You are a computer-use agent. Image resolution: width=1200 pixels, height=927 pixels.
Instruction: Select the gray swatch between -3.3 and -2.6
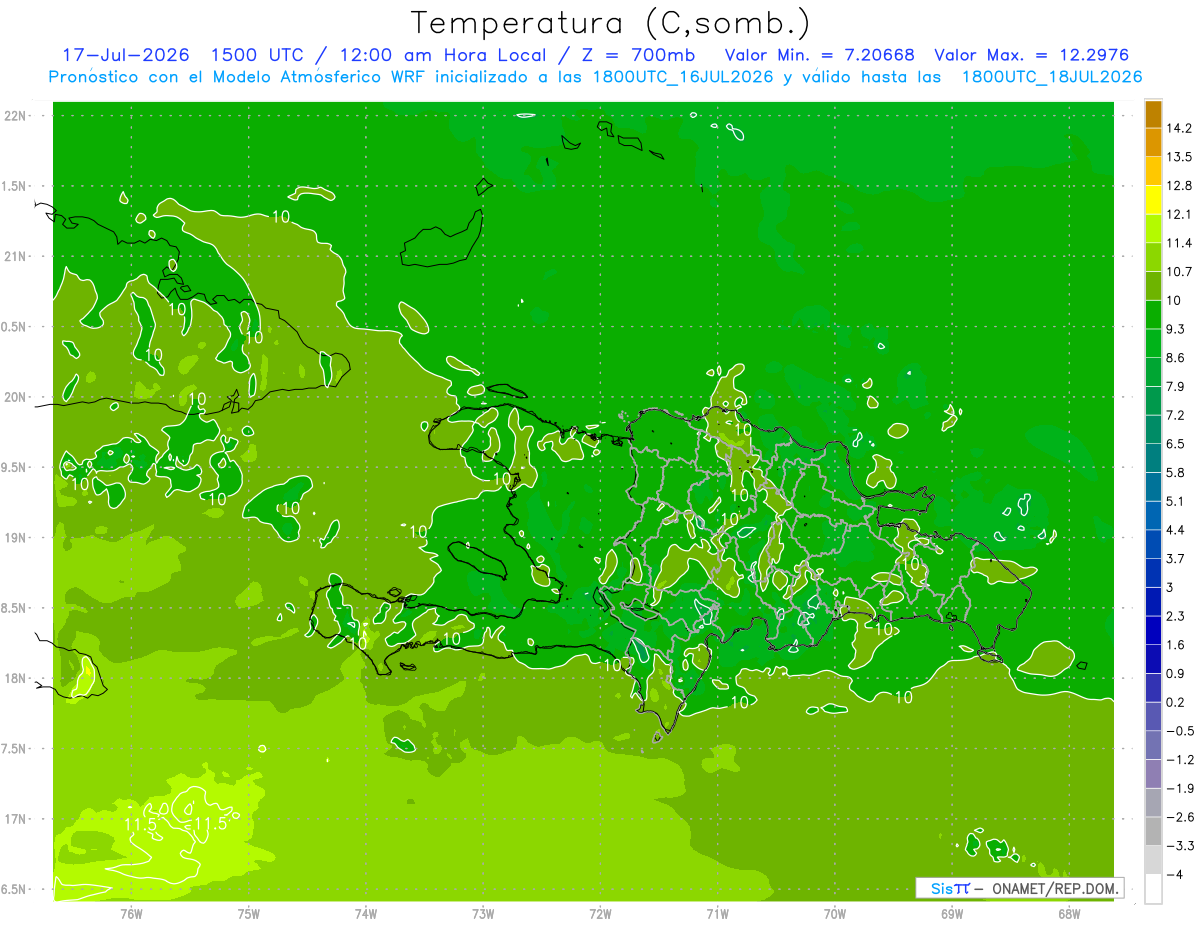click(1153, 832)
